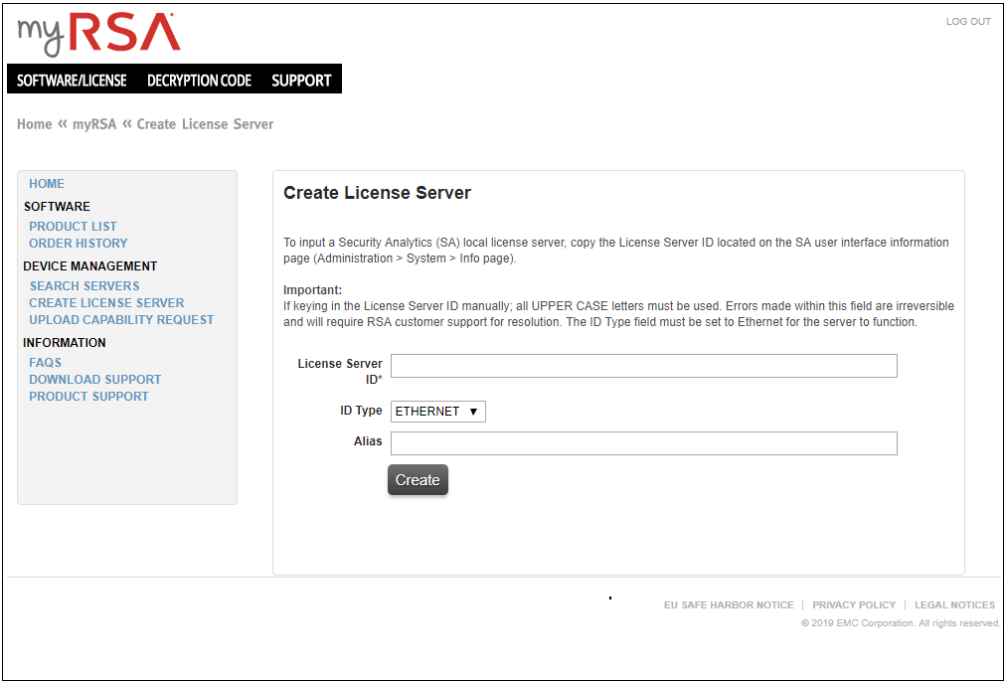1008x685 pixels.
Task: Open the Software/License menu
Action: 72,80
